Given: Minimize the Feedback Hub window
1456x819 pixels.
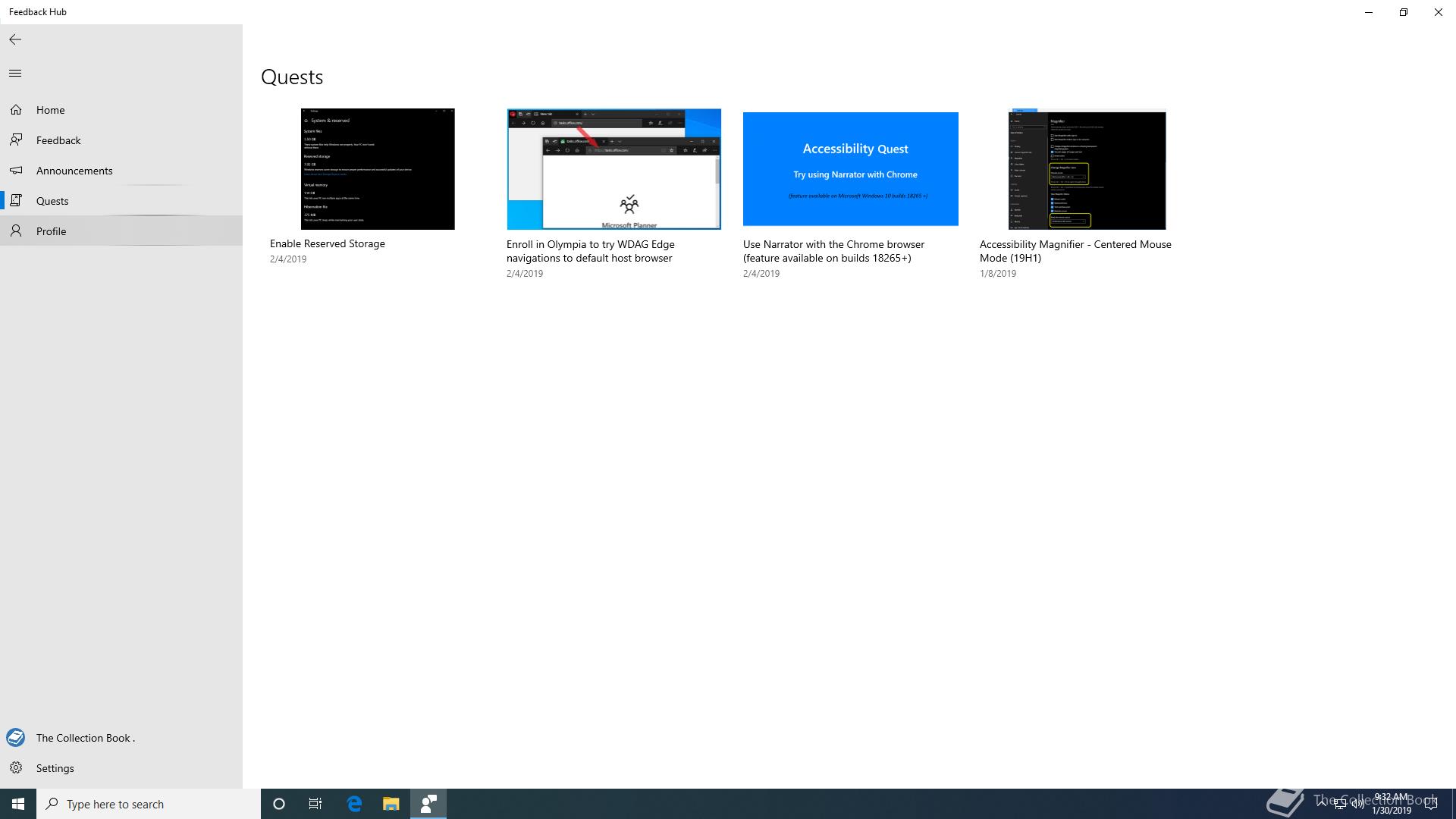Looking at the screenshot, I should tap(1369, 12).
